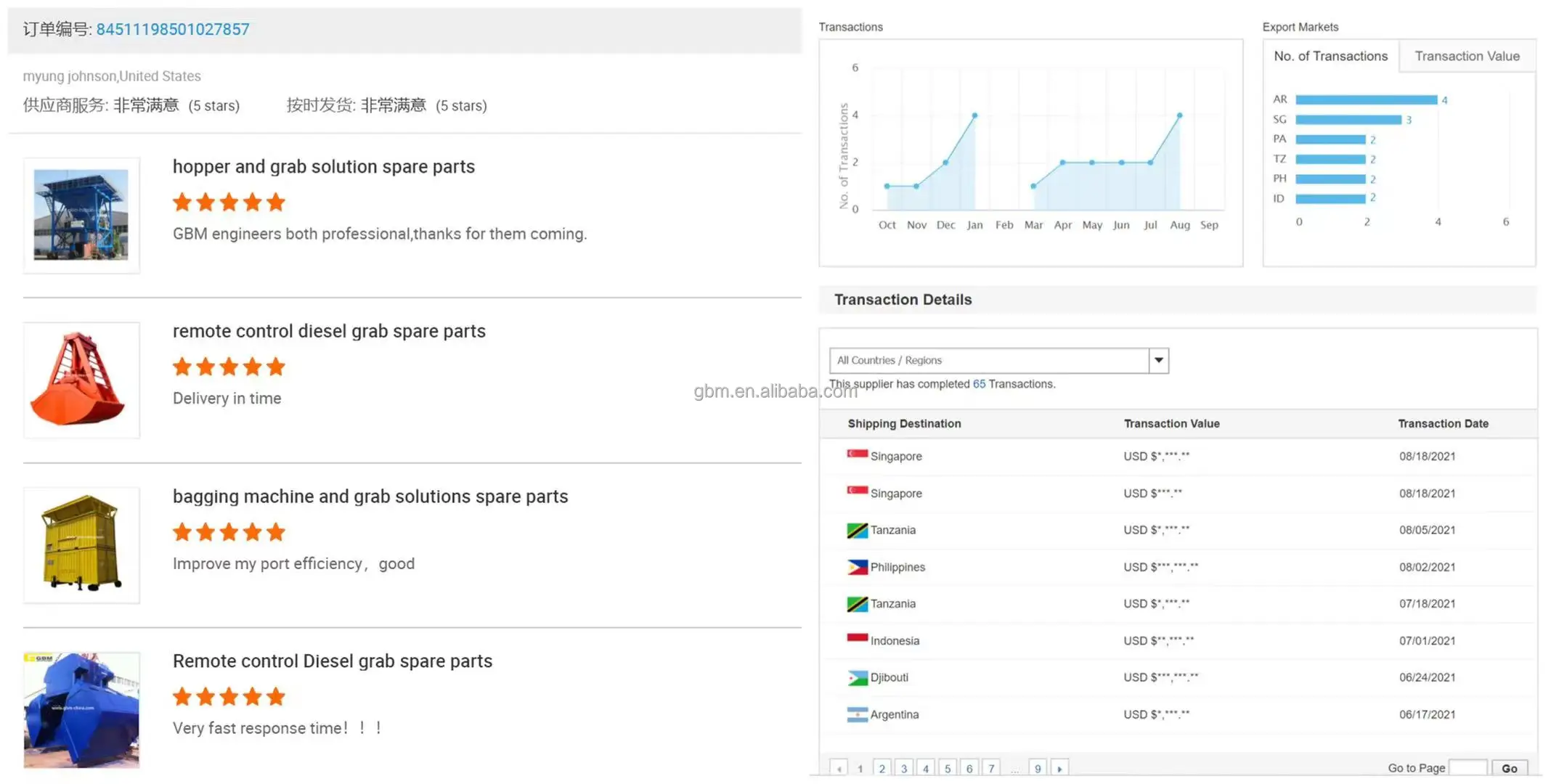Go to next page arrow
Image resolution: width=1551 pixels, height=784 pixels.
pos(1059,768)
